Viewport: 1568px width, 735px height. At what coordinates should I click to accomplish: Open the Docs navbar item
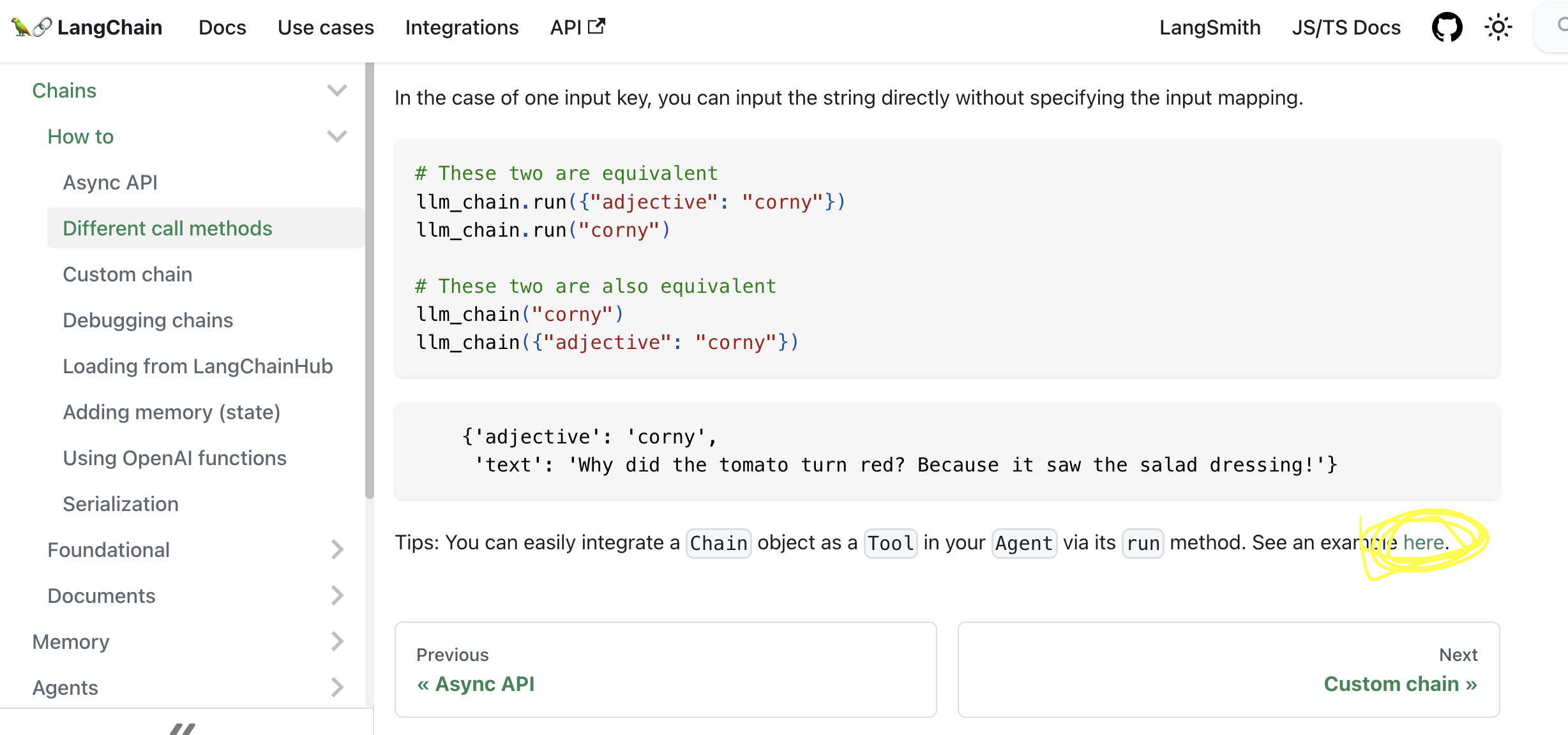pos(222,27)
